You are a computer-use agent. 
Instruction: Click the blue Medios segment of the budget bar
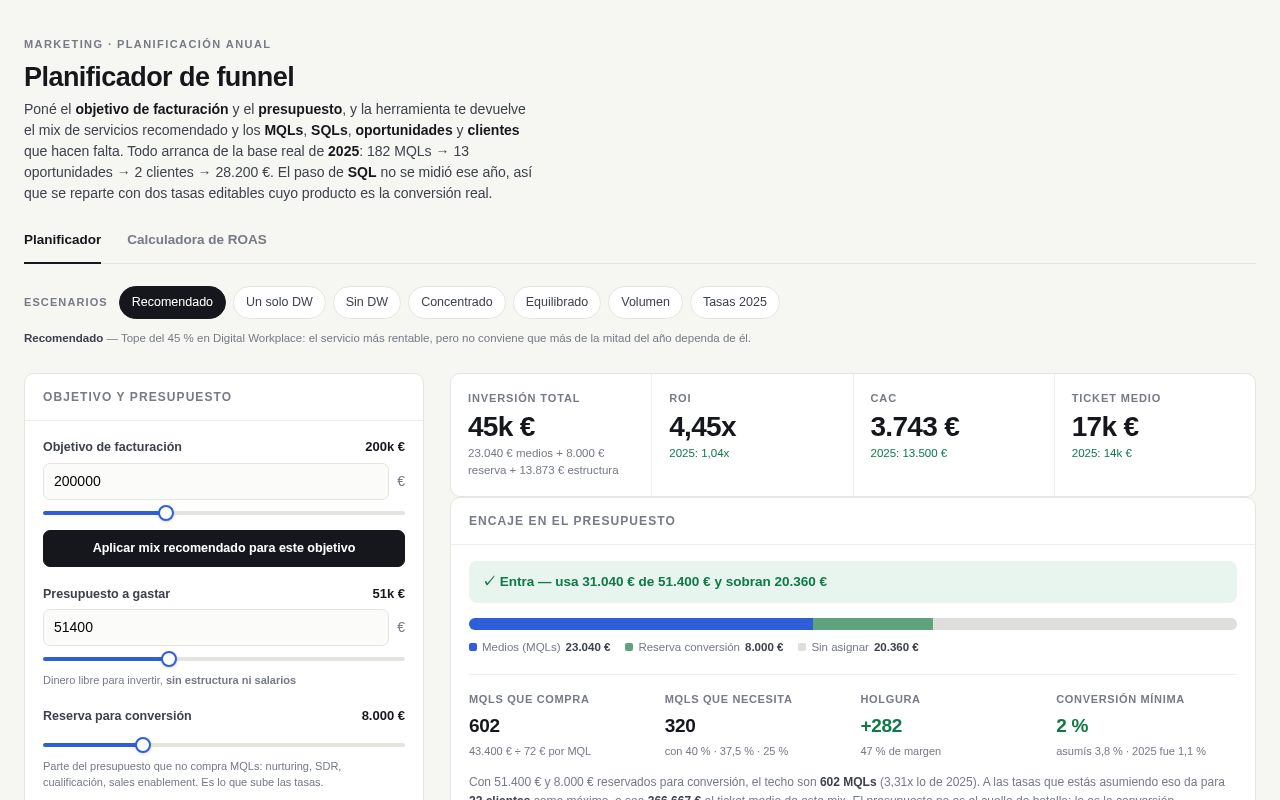[x=641, y=624]
